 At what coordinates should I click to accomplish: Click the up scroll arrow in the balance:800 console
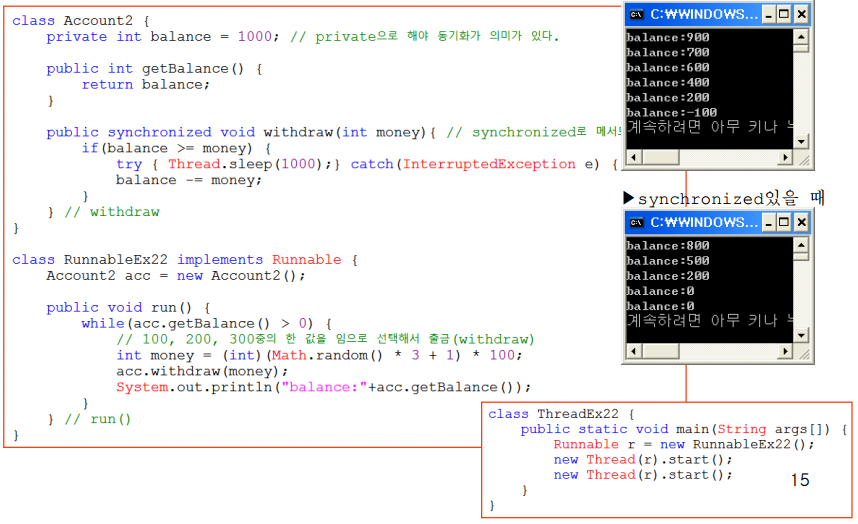(801, 244)
